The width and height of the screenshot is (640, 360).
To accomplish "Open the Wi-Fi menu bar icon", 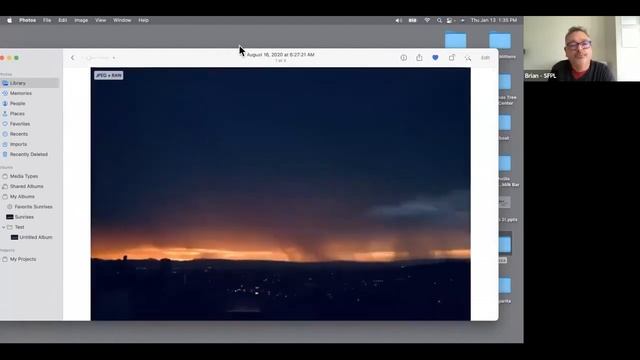I will pyautogui.click(x=427, y=20).
